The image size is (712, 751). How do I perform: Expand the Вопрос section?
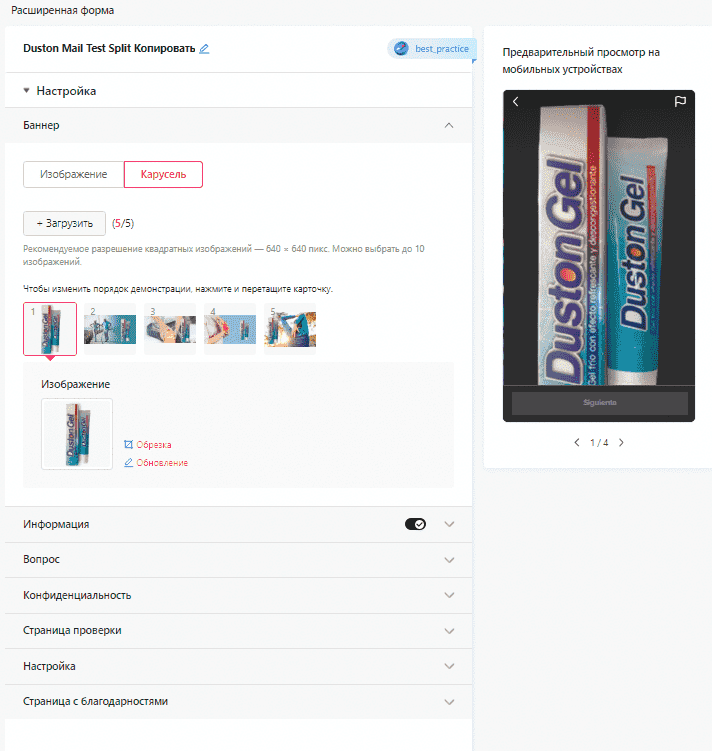(x=449, y=560)
